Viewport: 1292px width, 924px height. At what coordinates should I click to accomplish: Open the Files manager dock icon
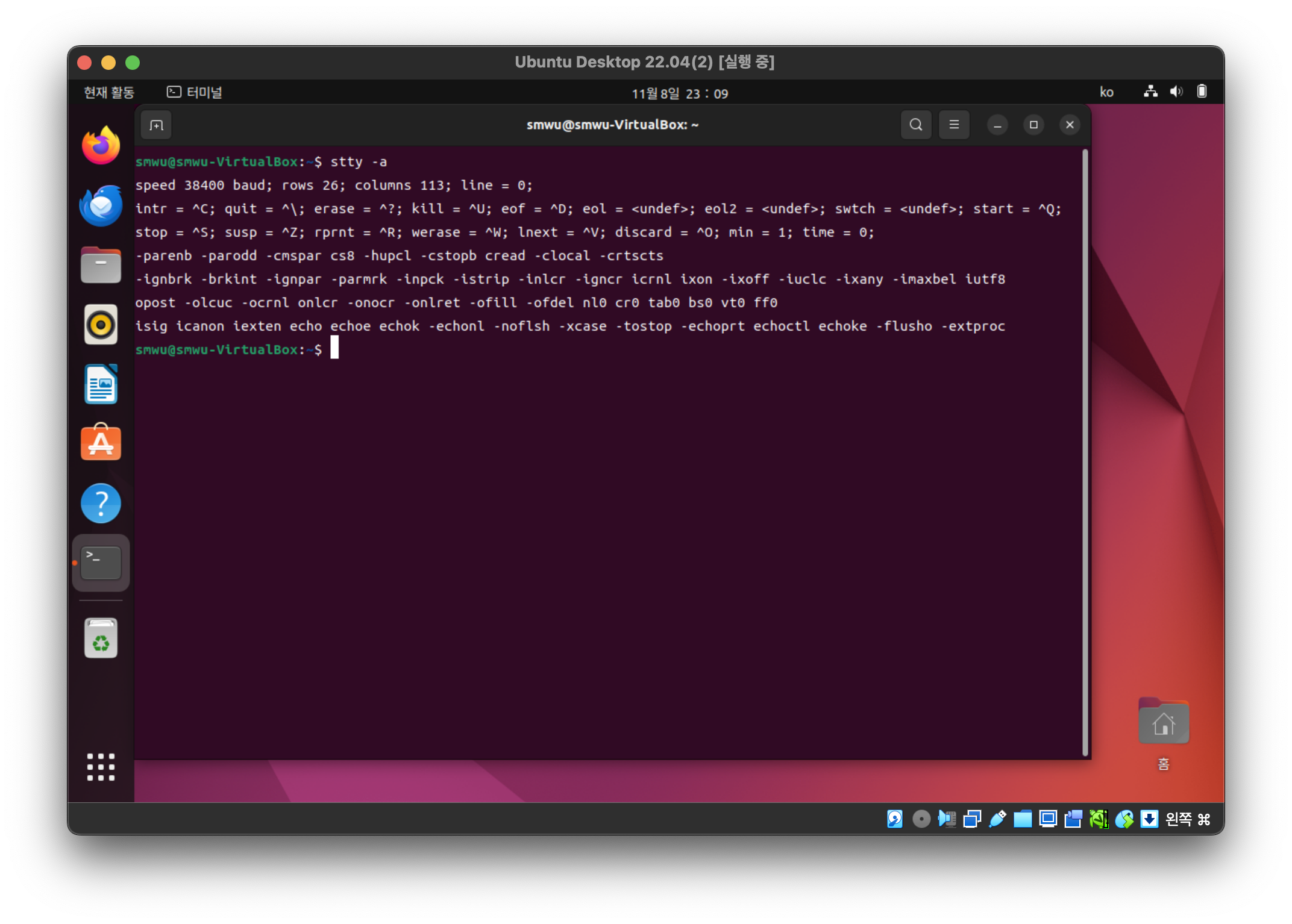point(101,264)
